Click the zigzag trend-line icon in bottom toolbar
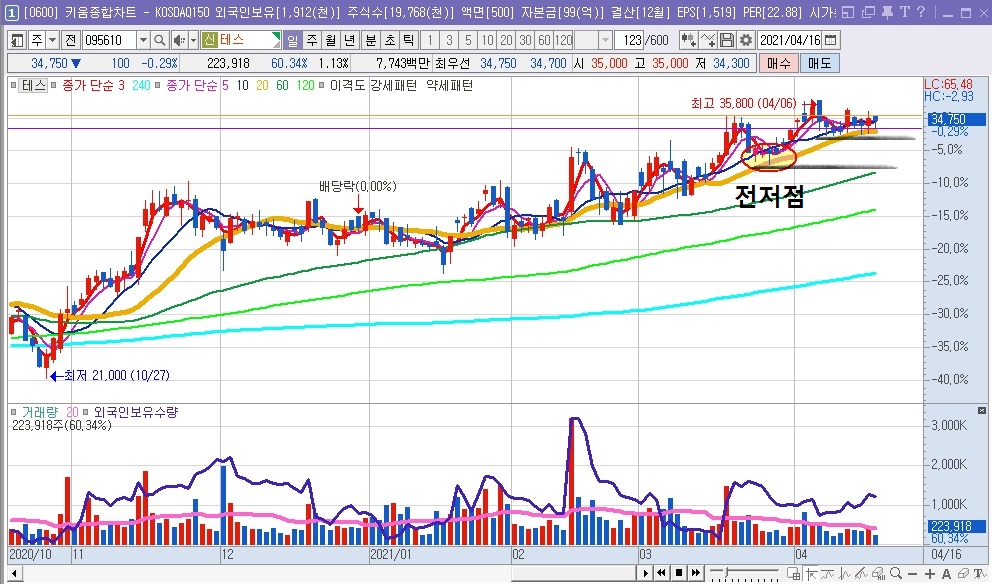Image resolution: width=992 pixels, height=584 pixels. (862, 574)
